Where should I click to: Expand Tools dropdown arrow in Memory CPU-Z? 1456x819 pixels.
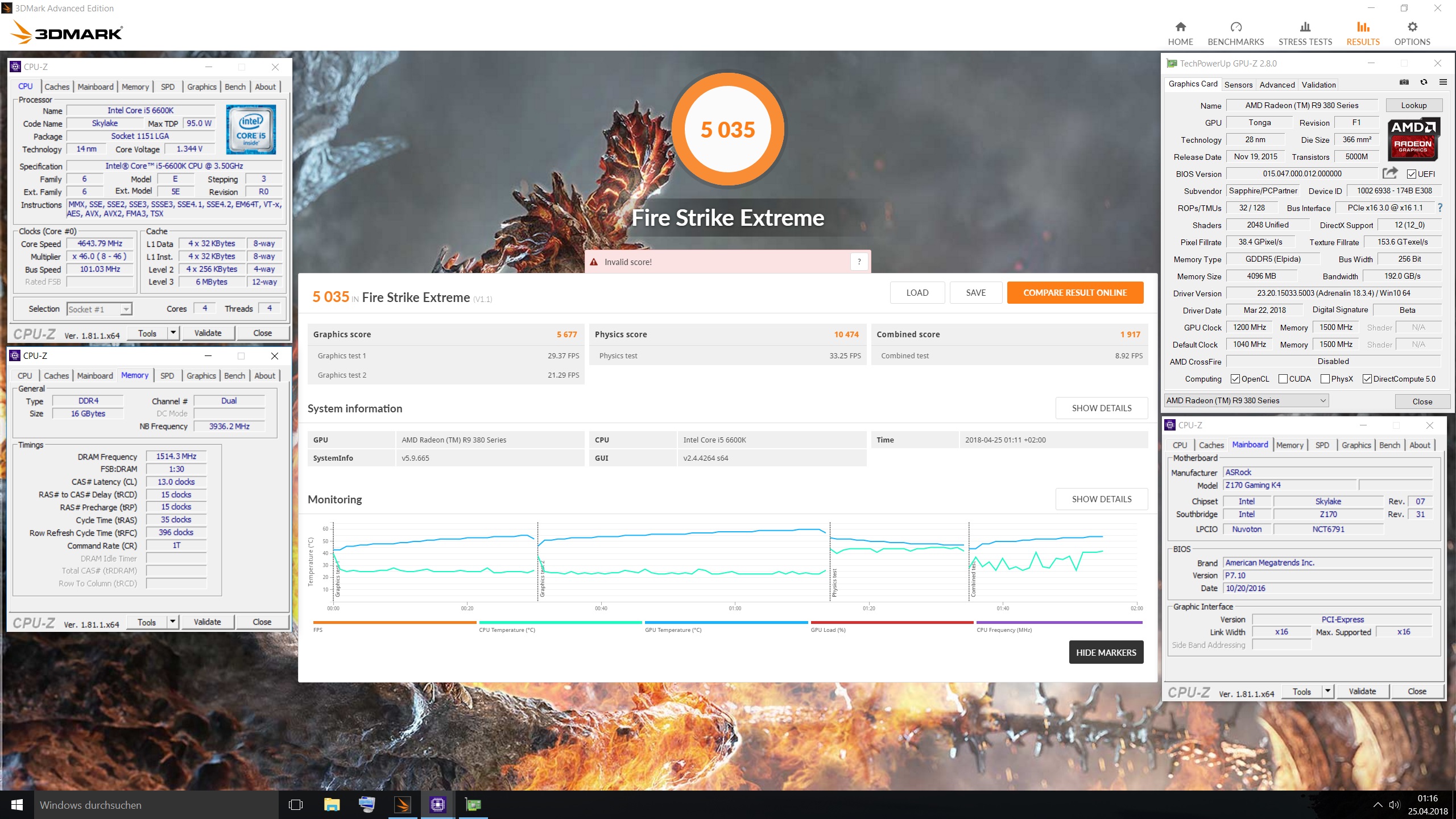[173, 622]
